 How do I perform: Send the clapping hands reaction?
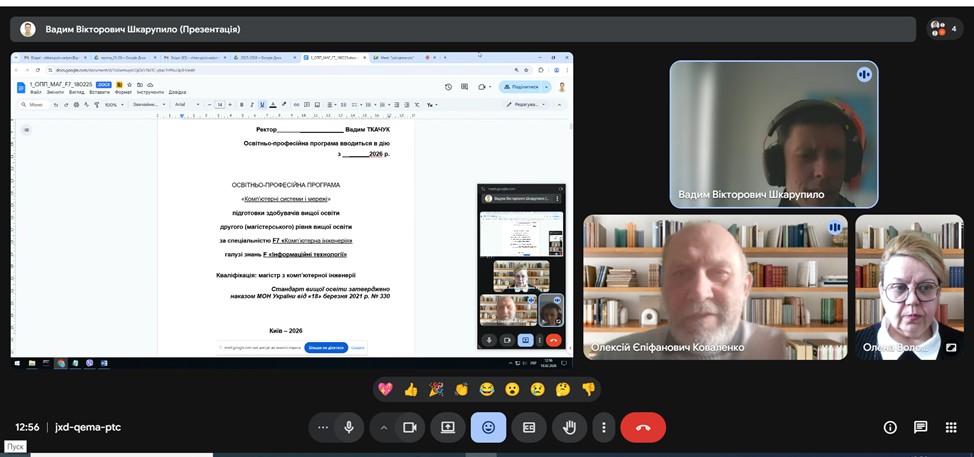tap(462, 389)
